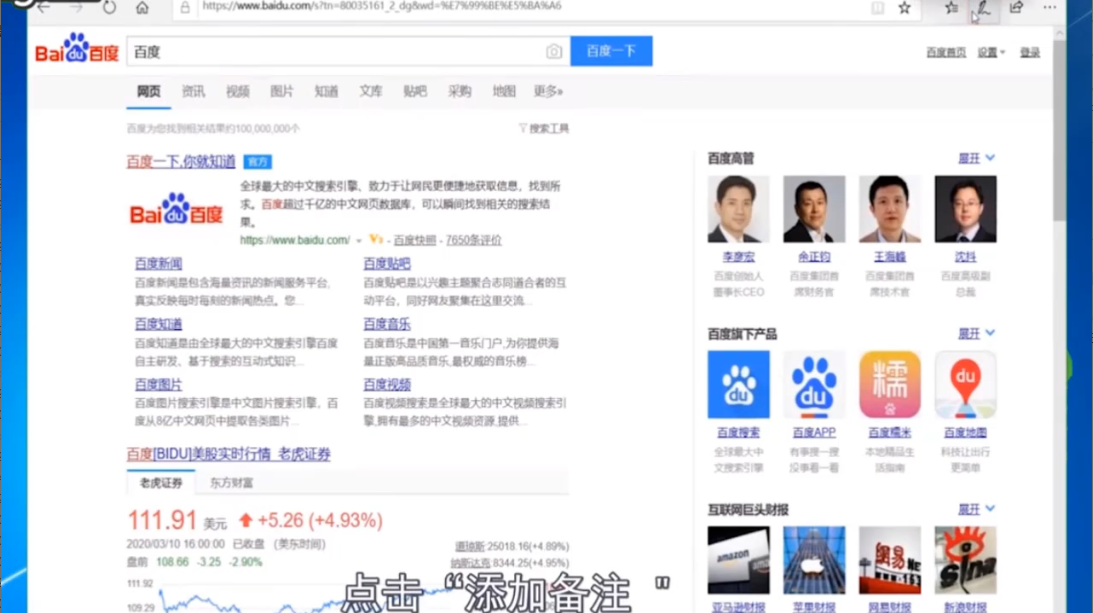Open the Favorites hub icon

point(951,8)
